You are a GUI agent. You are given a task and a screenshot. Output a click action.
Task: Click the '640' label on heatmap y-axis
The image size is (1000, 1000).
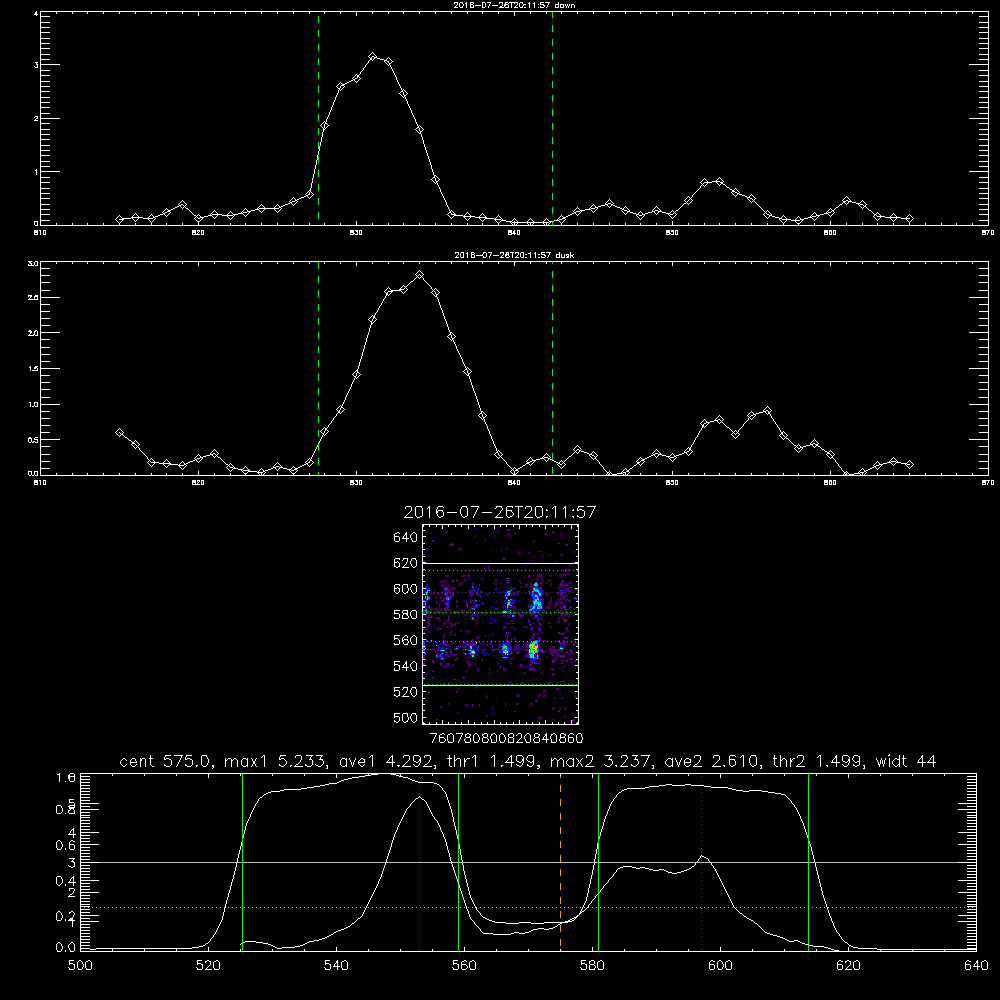[x=406, y=538]
